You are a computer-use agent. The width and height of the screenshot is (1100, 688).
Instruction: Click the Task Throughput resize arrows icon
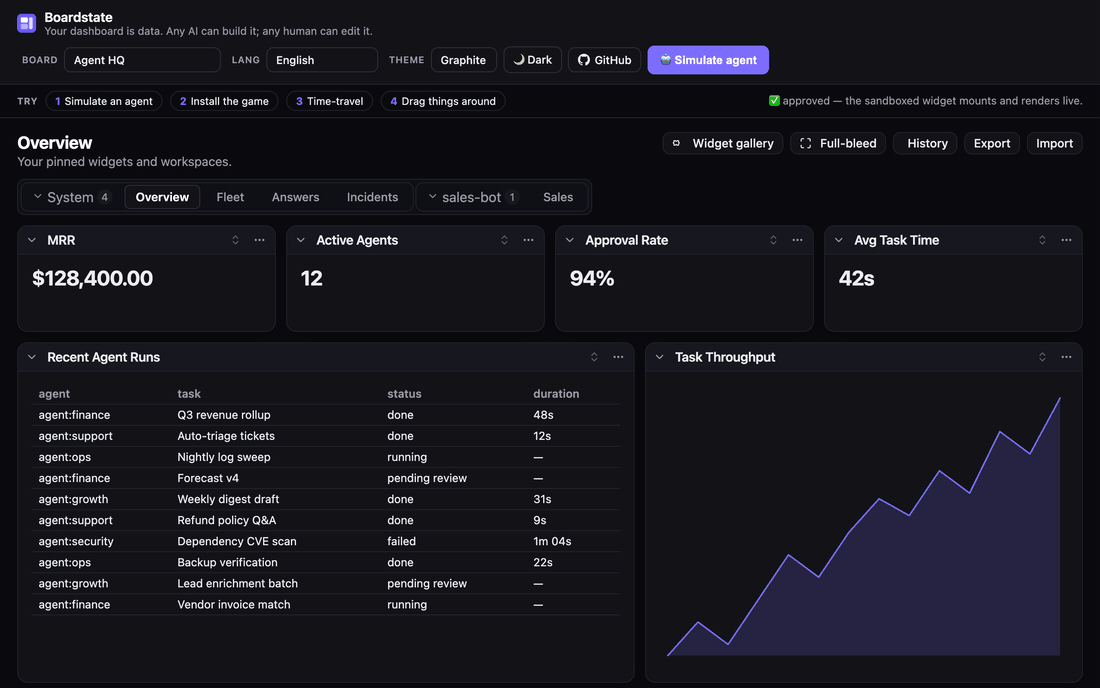(x=1042, y=357)
